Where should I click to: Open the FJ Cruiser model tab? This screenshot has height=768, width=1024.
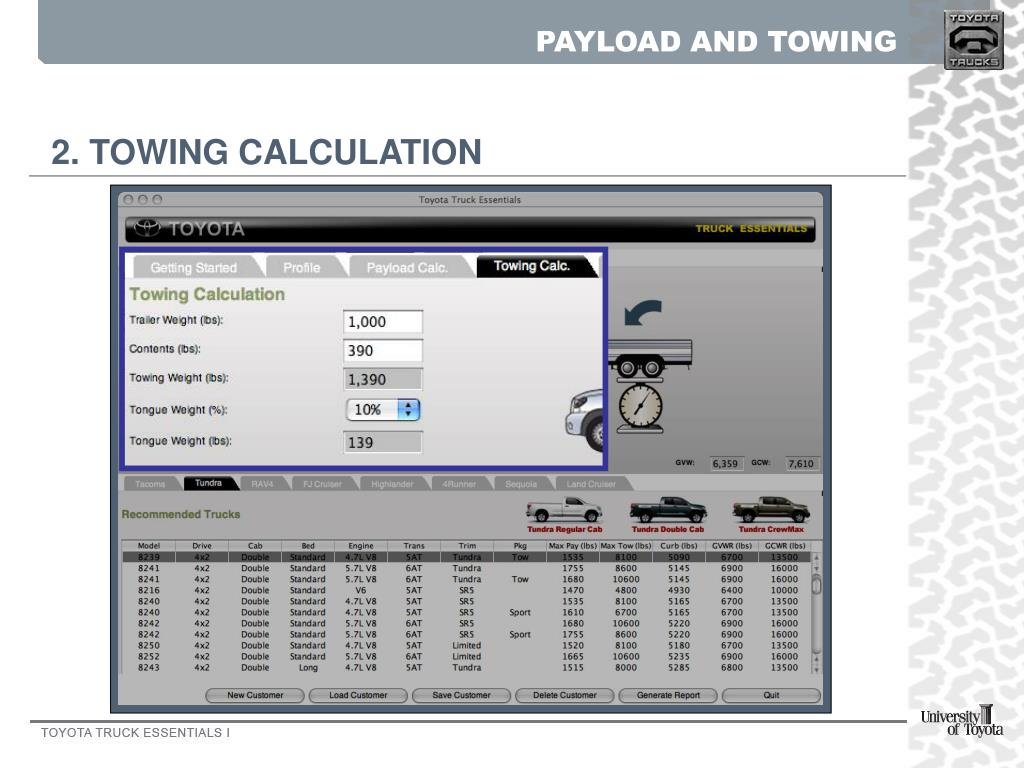pyautogui.click(x=323, y=484)
